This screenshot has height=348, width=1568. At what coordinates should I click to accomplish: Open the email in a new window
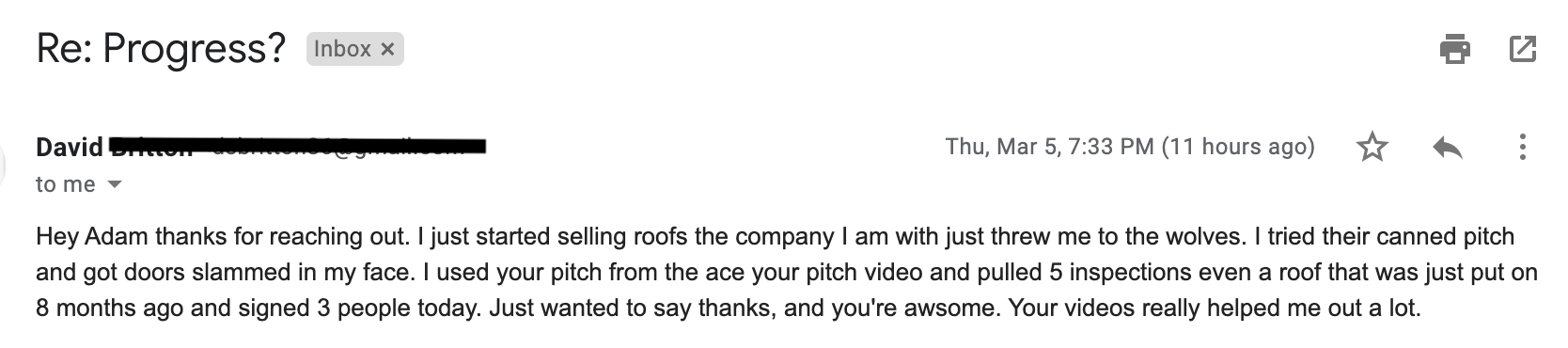point(1523,49)
